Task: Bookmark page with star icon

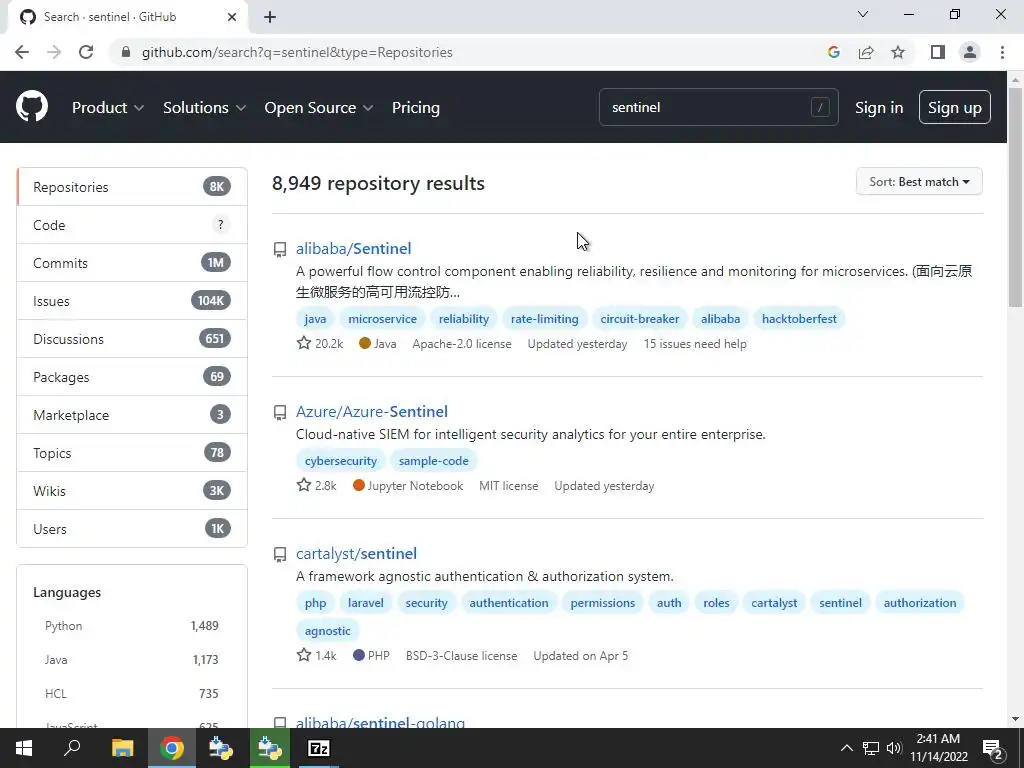Action: (898, 52)
